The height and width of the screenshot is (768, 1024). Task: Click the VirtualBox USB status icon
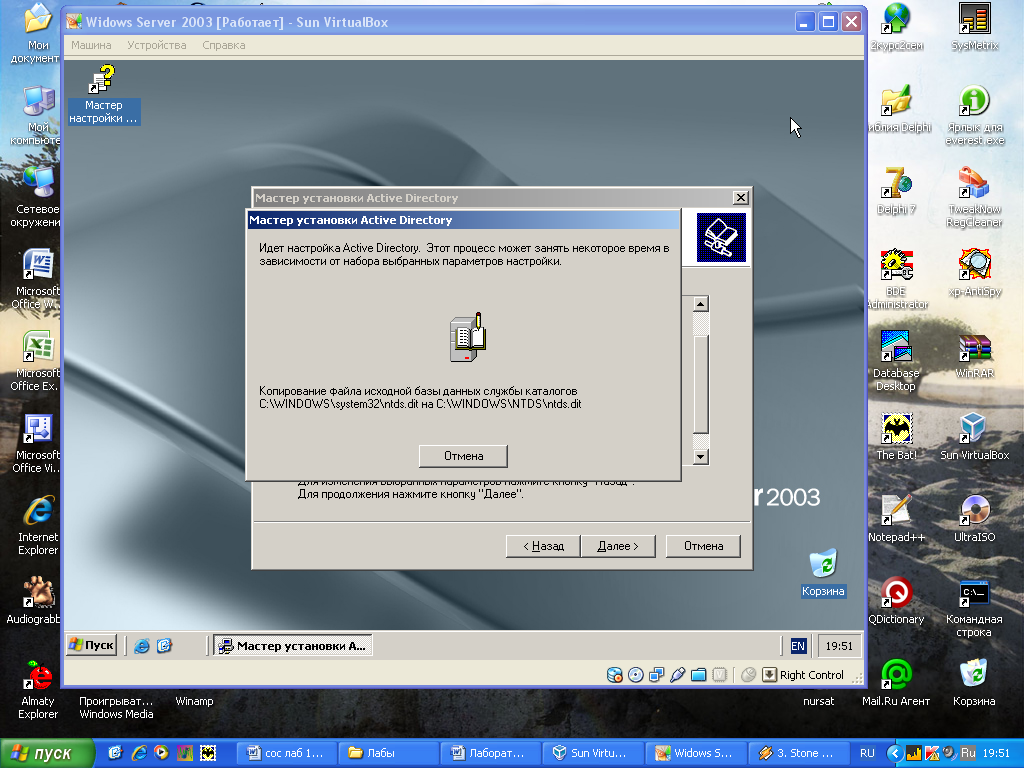tap(677, 675)
